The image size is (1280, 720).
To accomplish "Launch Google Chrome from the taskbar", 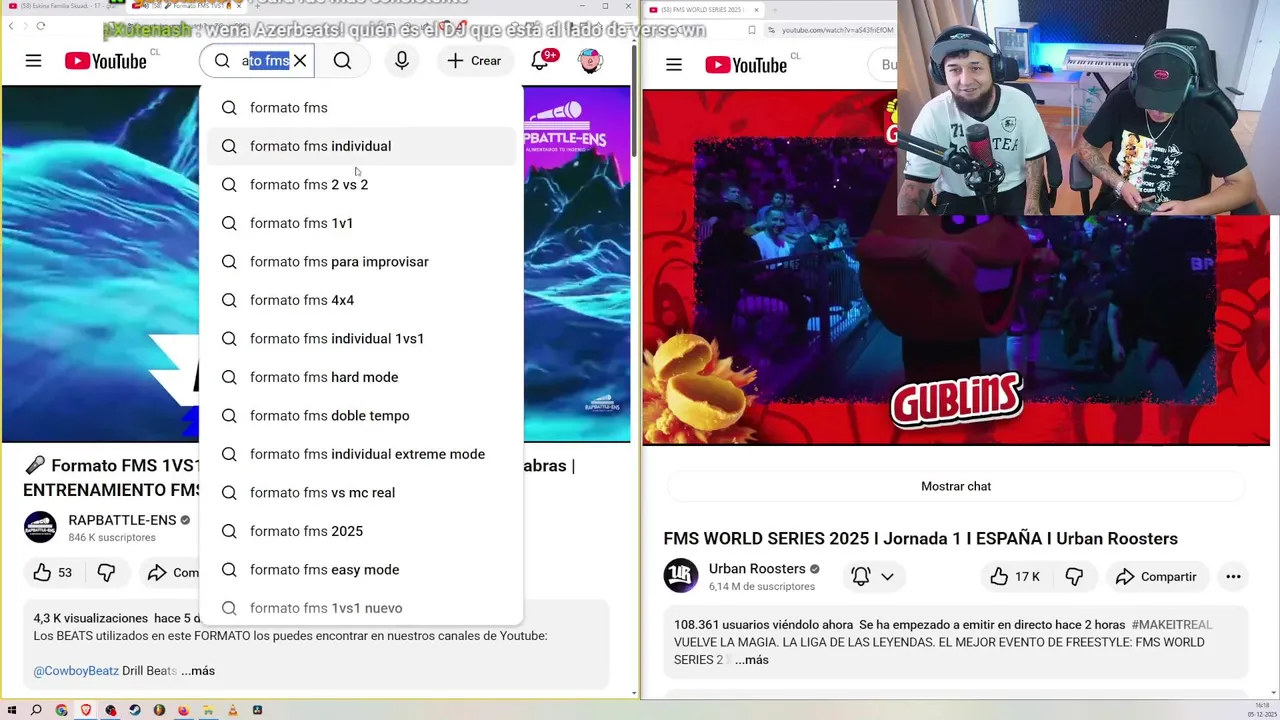I will click(61, 710).
